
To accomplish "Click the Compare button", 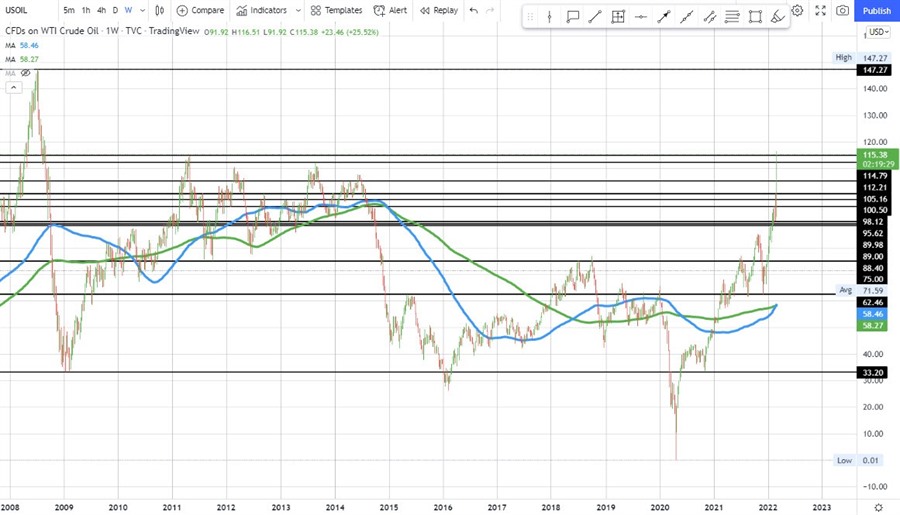I will 200,10.
